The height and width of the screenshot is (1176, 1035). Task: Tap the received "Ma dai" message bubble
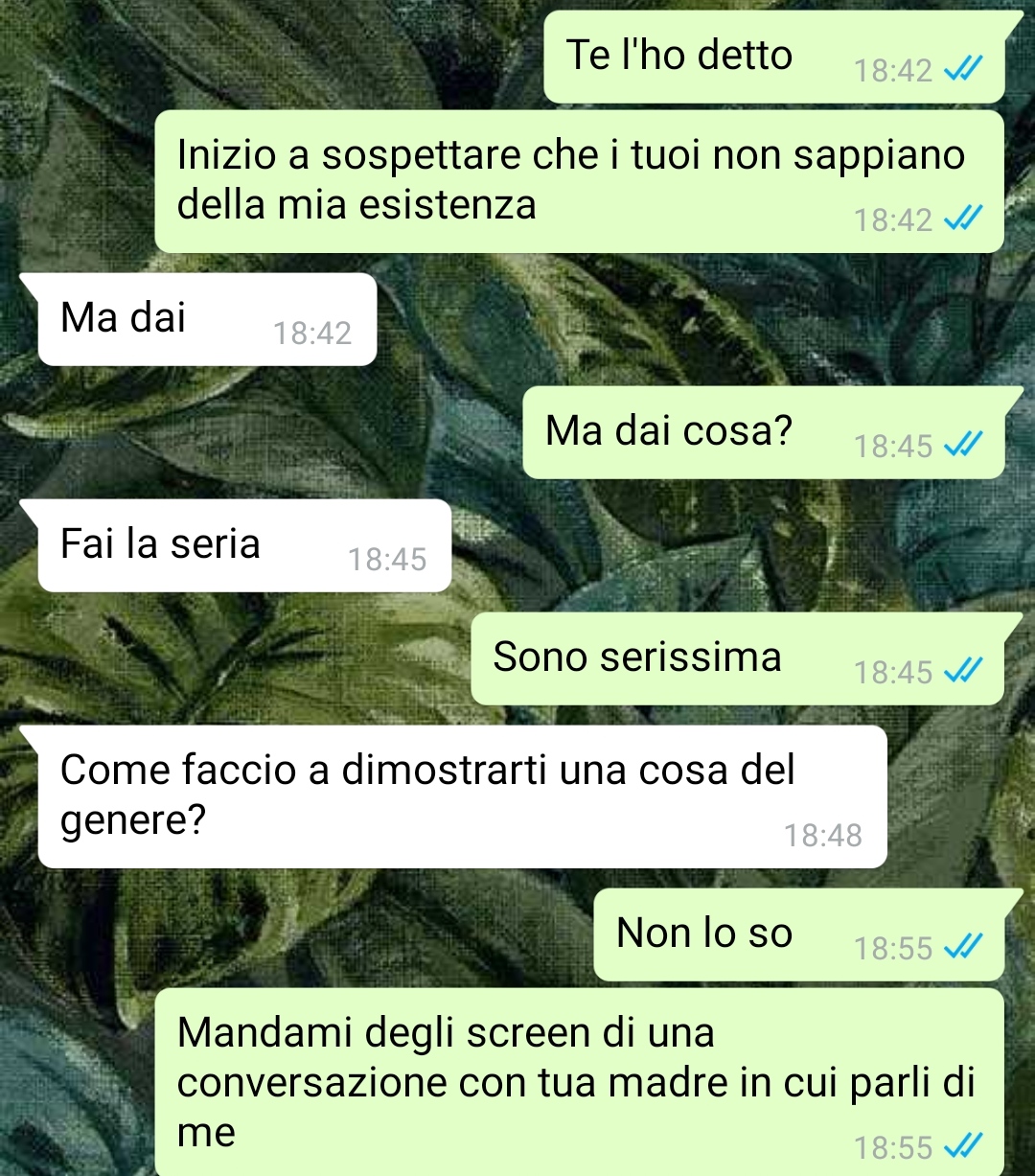(207, 319)
